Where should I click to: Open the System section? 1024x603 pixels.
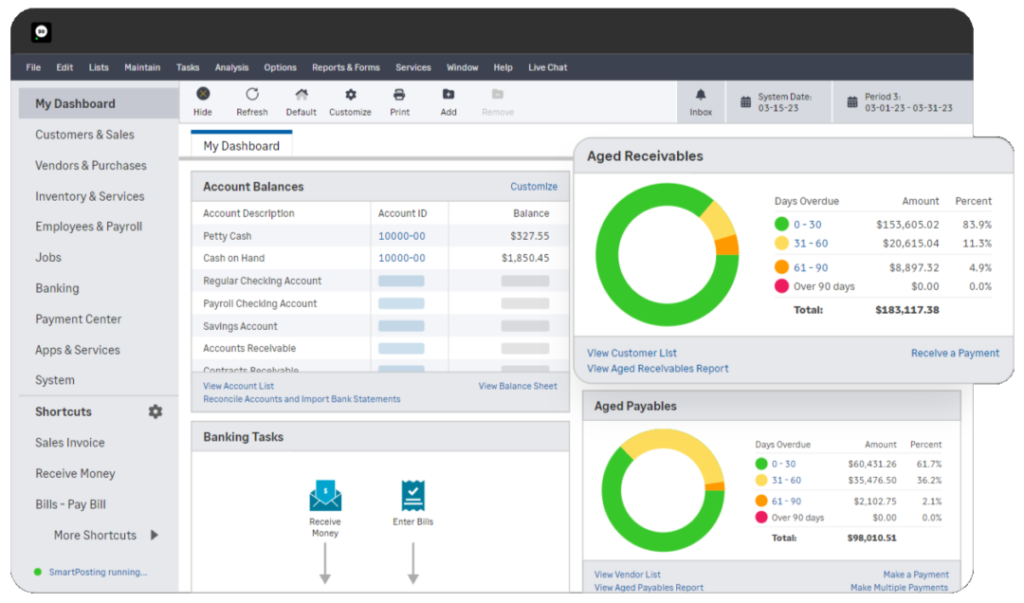pyautogui.click(x=55, y=380)
